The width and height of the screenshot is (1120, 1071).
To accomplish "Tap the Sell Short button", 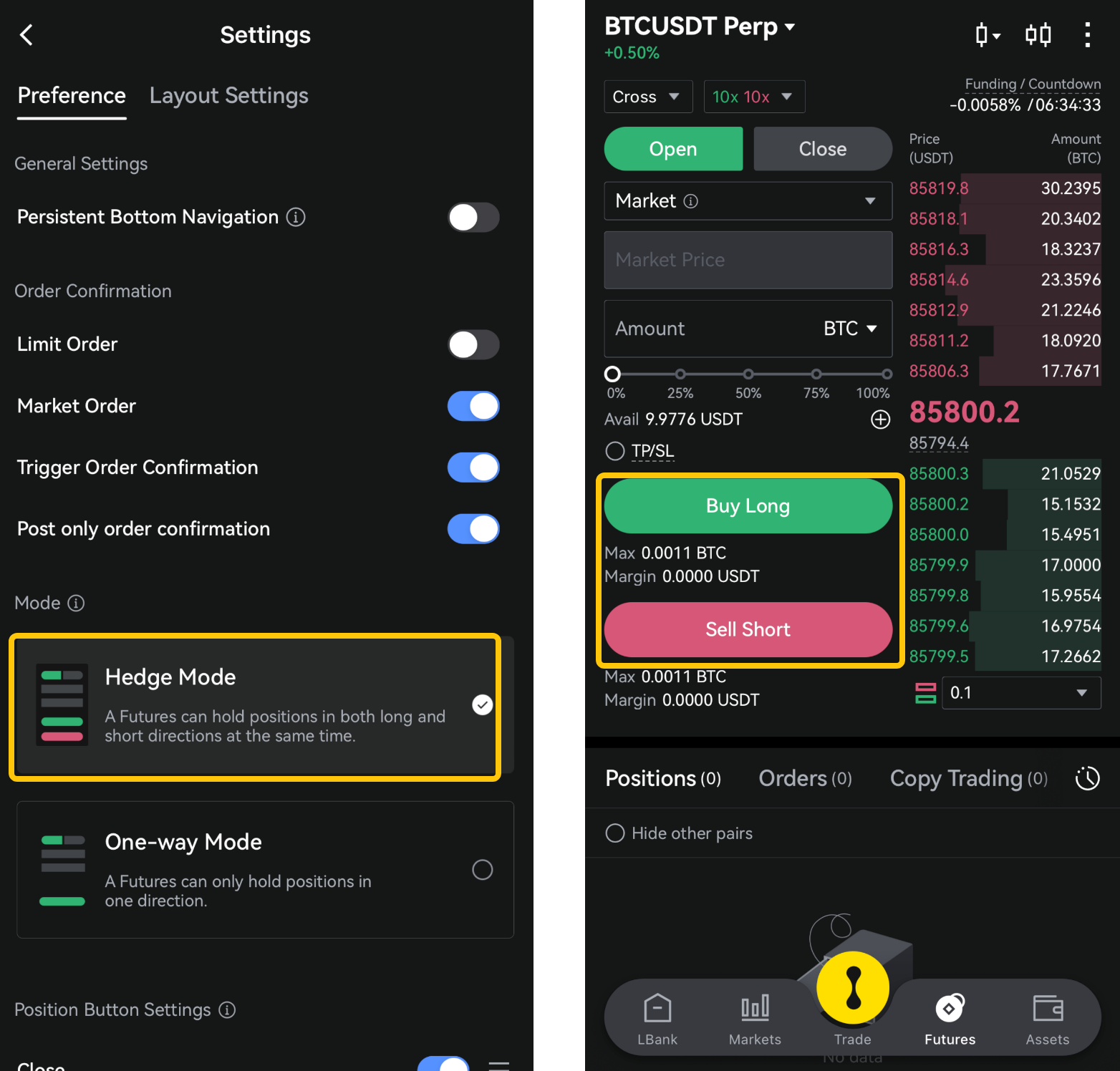I will pos(748,630).
